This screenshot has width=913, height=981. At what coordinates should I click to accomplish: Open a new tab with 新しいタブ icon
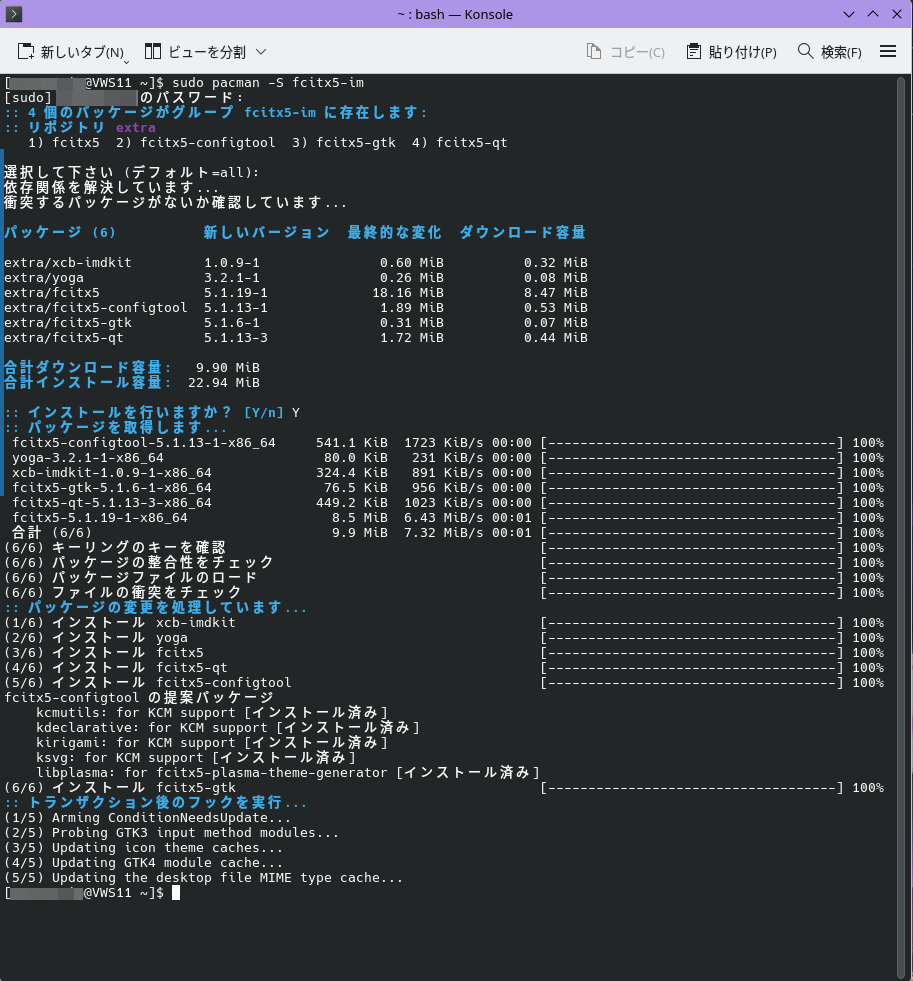(x=27, y=52)
